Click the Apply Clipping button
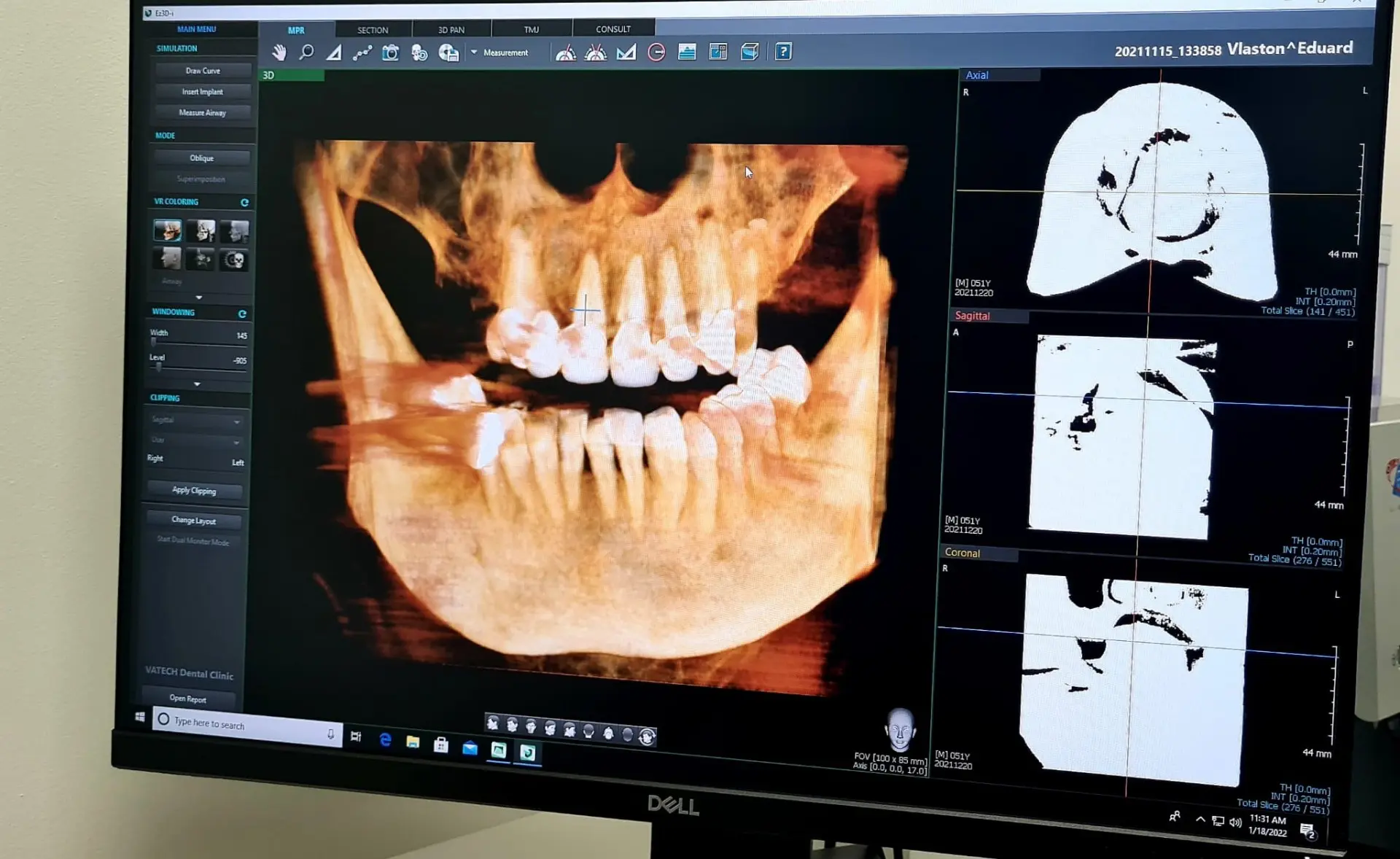The image size is (1400, 859). 194,491
